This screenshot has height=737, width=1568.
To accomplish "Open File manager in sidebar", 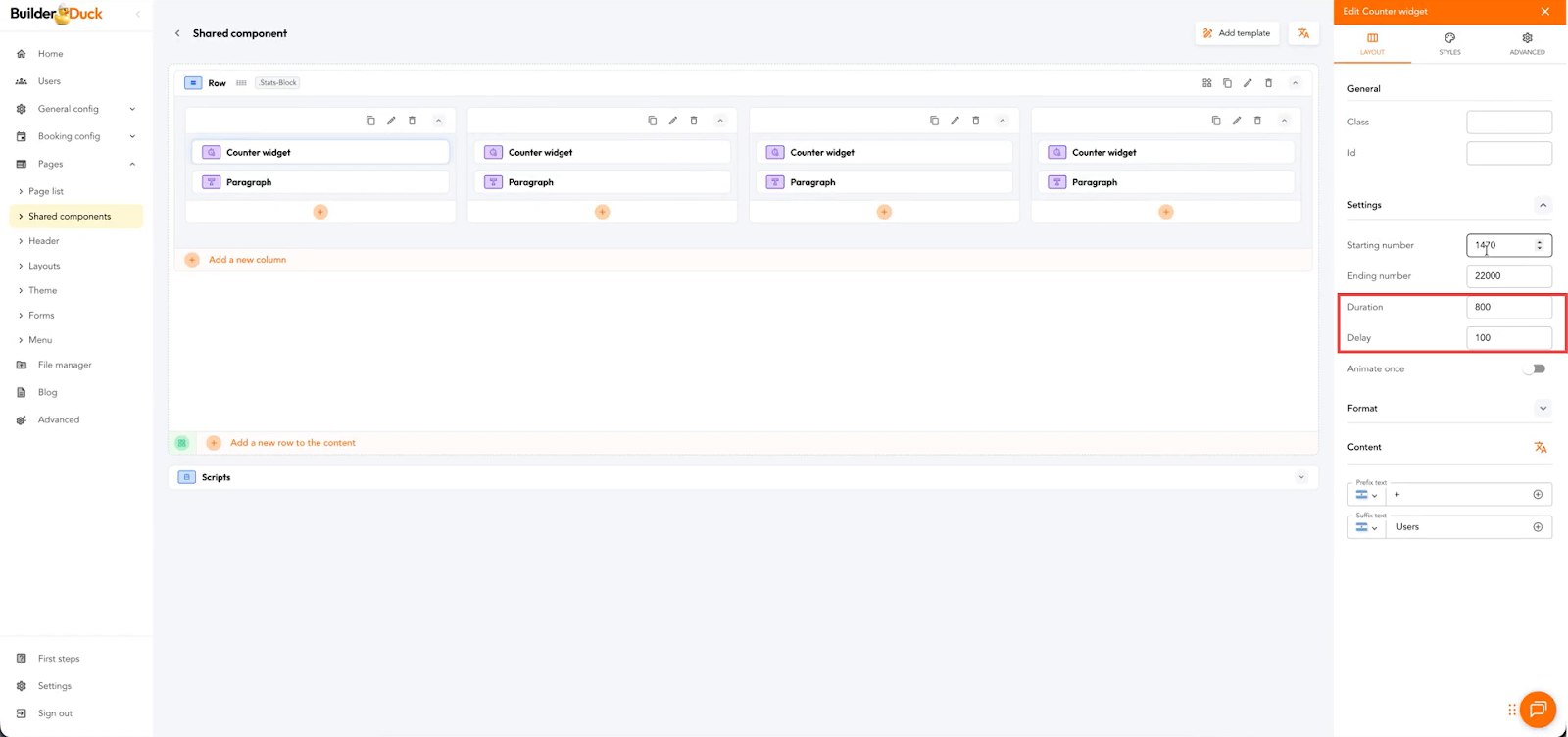I will (65, 365).
